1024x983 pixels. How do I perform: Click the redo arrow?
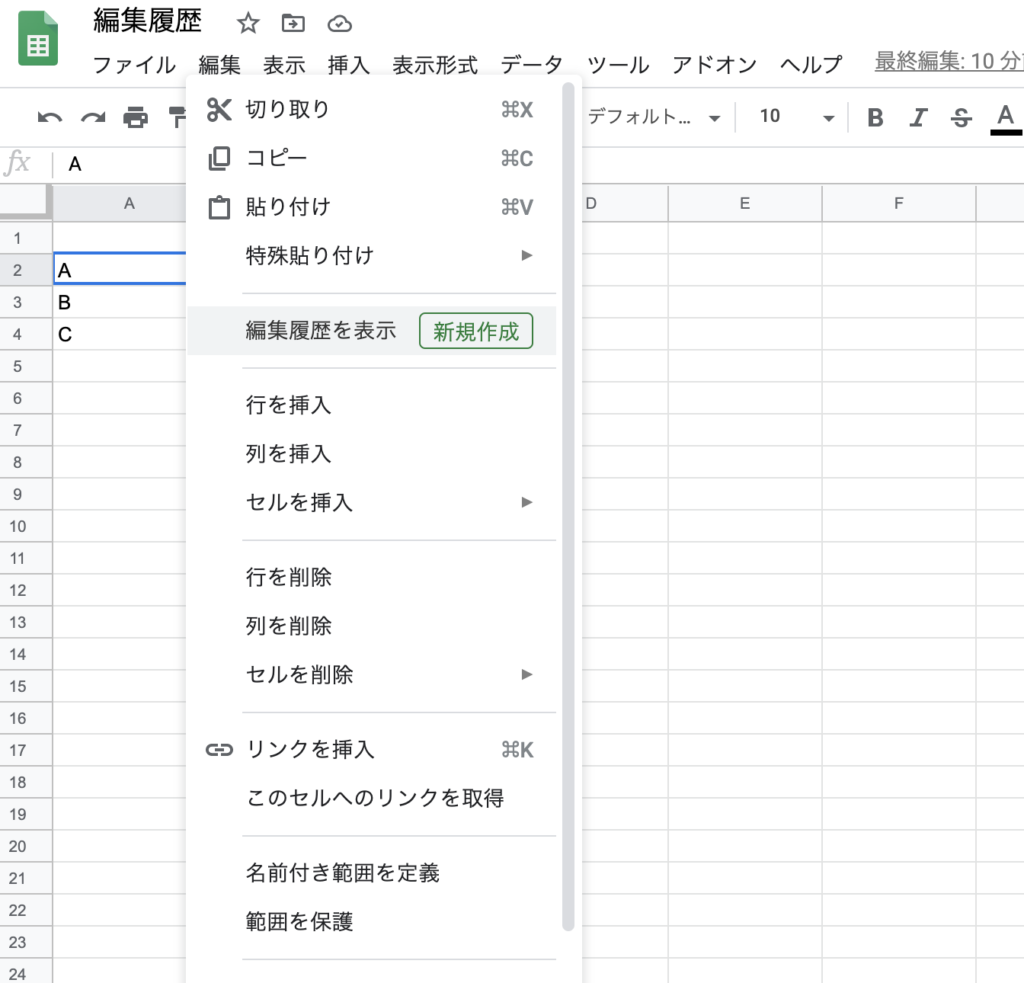coord(93,118)
